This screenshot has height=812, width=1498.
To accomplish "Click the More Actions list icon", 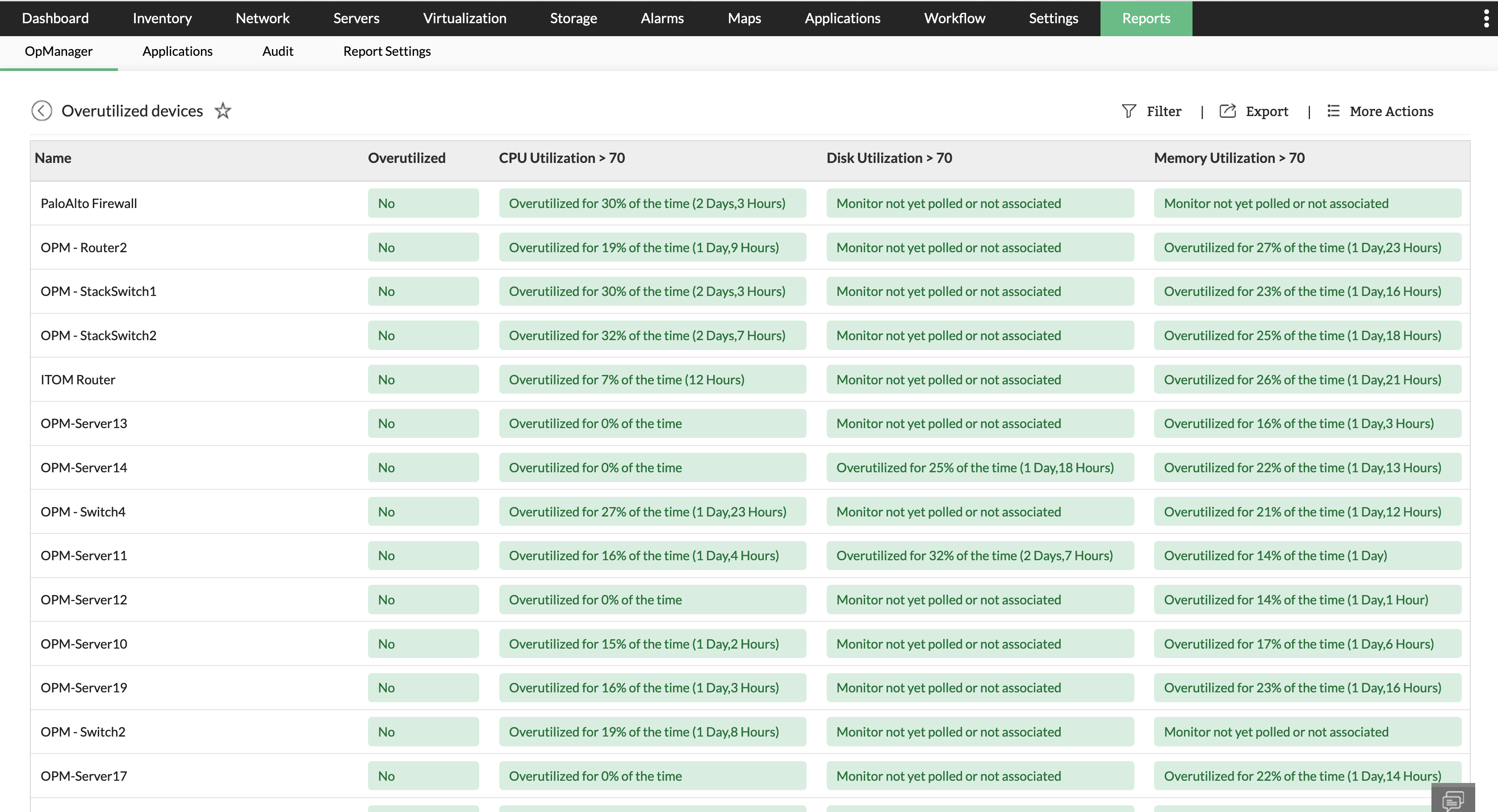I will tap(1334, 111).
